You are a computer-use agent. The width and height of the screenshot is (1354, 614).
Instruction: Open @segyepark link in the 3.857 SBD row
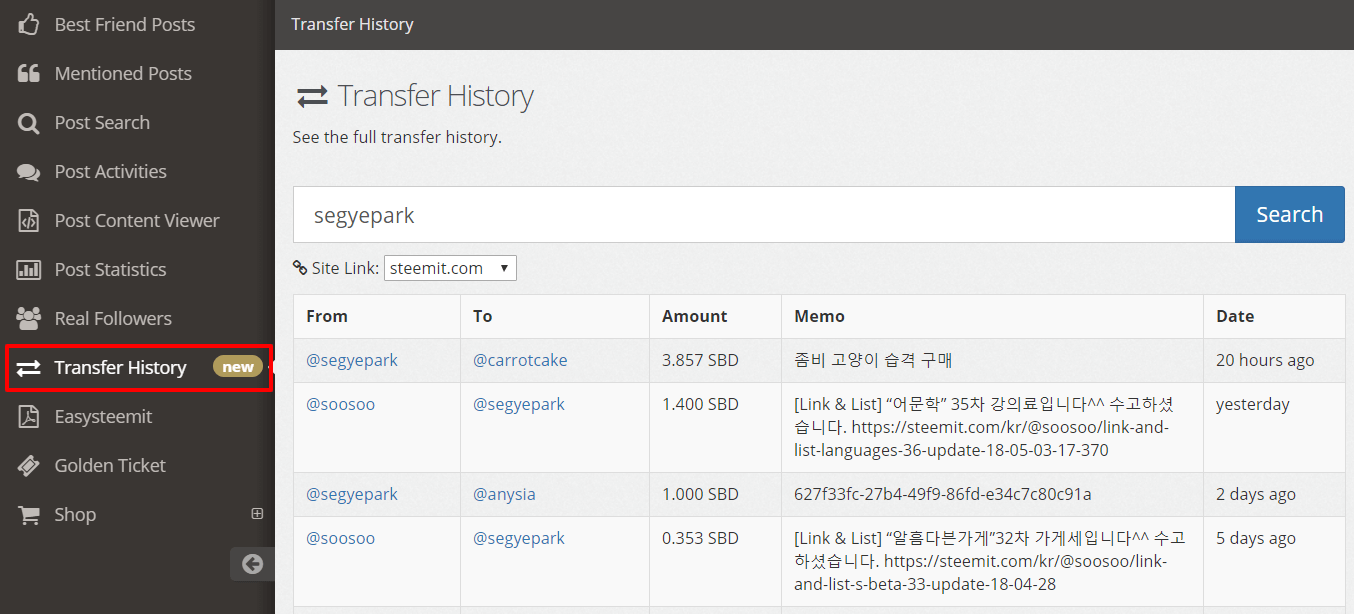352,360
